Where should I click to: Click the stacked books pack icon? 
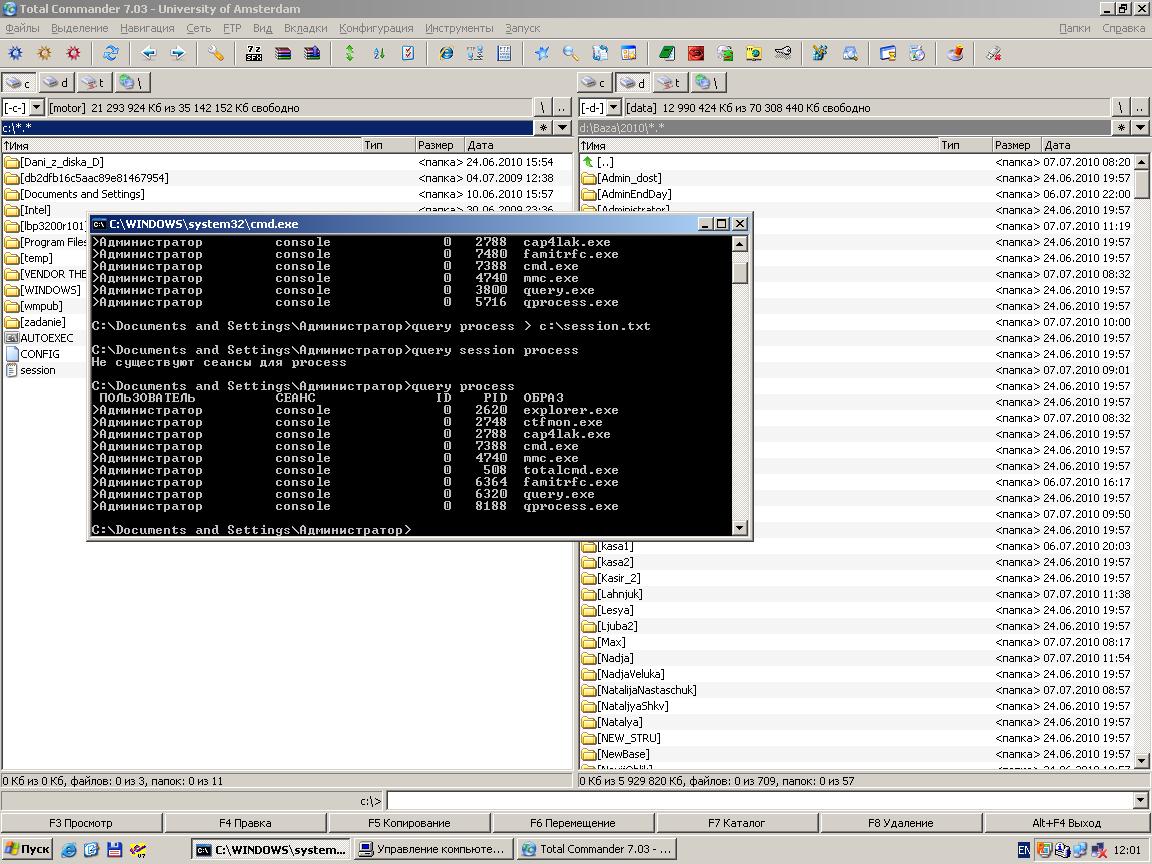[283, 53]
